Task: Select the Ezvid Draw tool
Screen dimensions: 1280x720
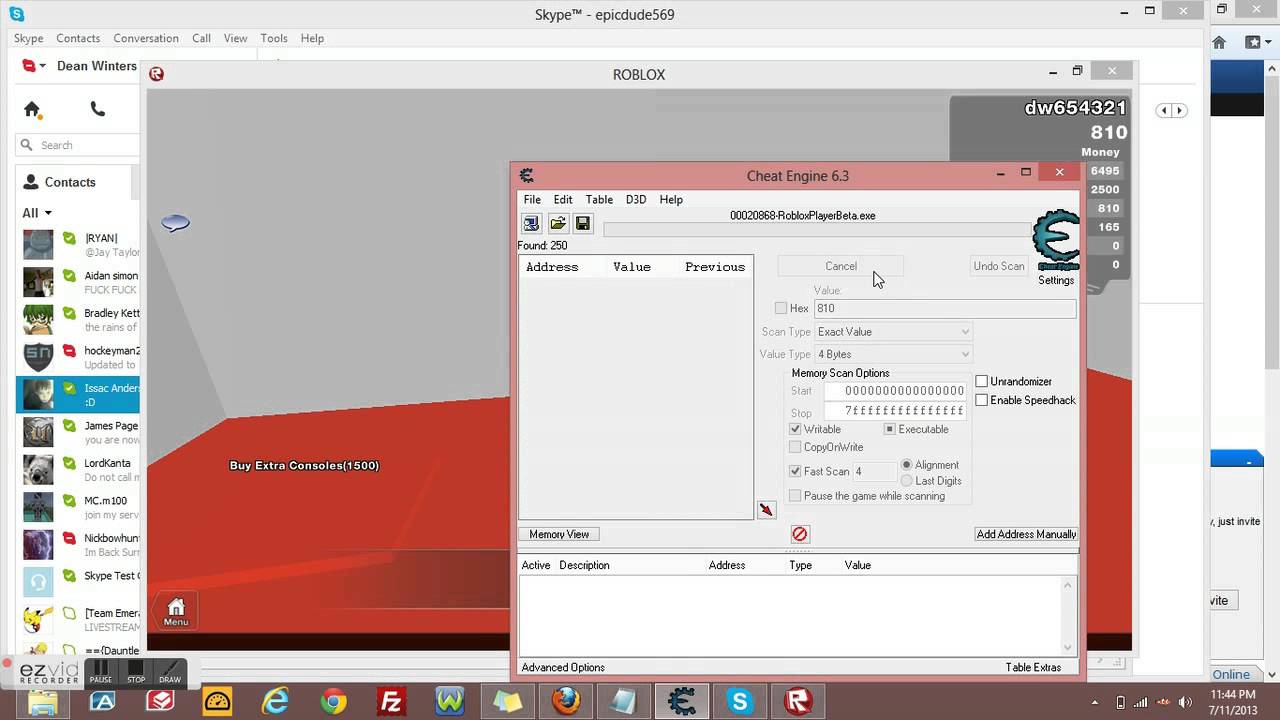Action: tap(170, 671)
